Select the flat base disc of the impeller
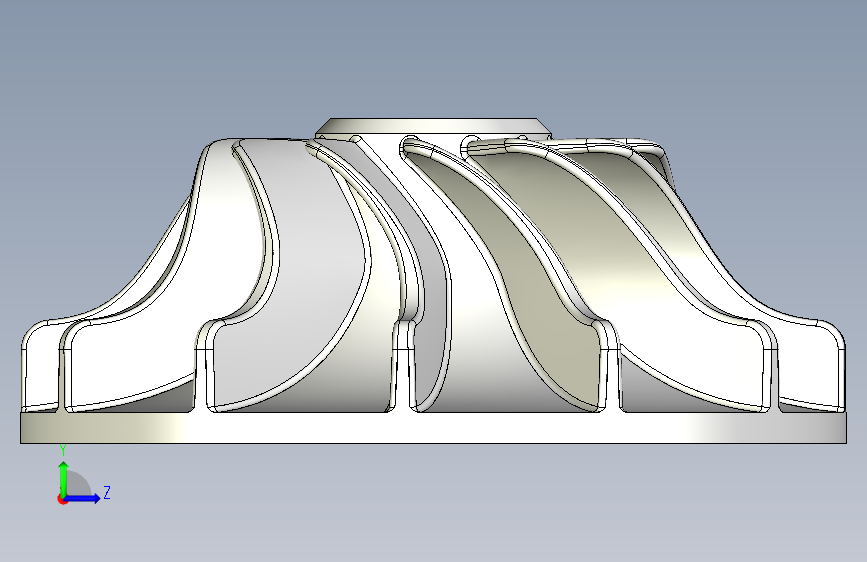 tap(433, 428)
